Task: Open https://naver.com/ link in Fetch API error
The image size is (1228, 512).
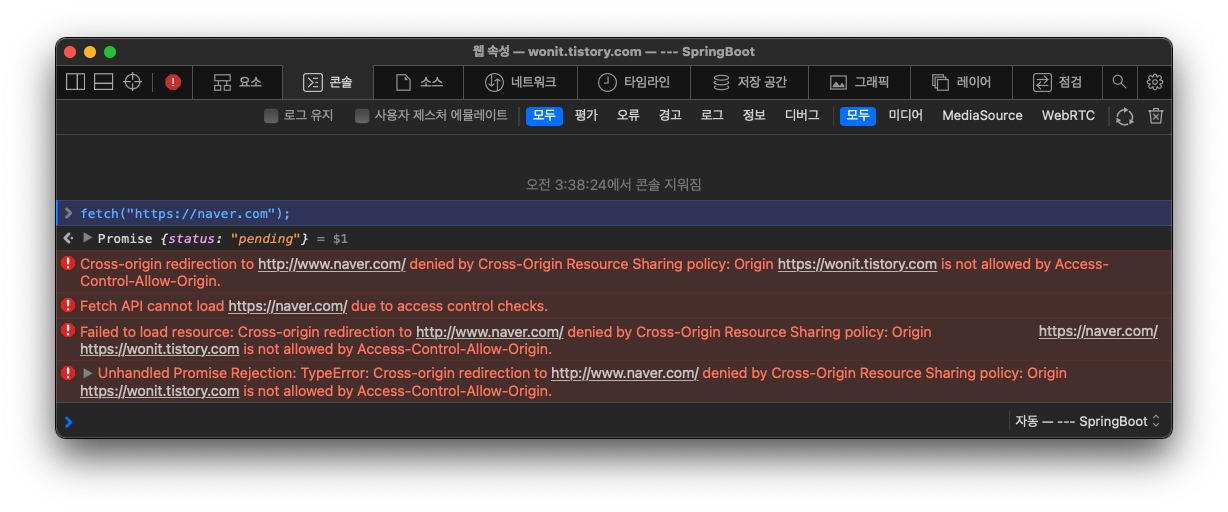Action: pos(288,306)
